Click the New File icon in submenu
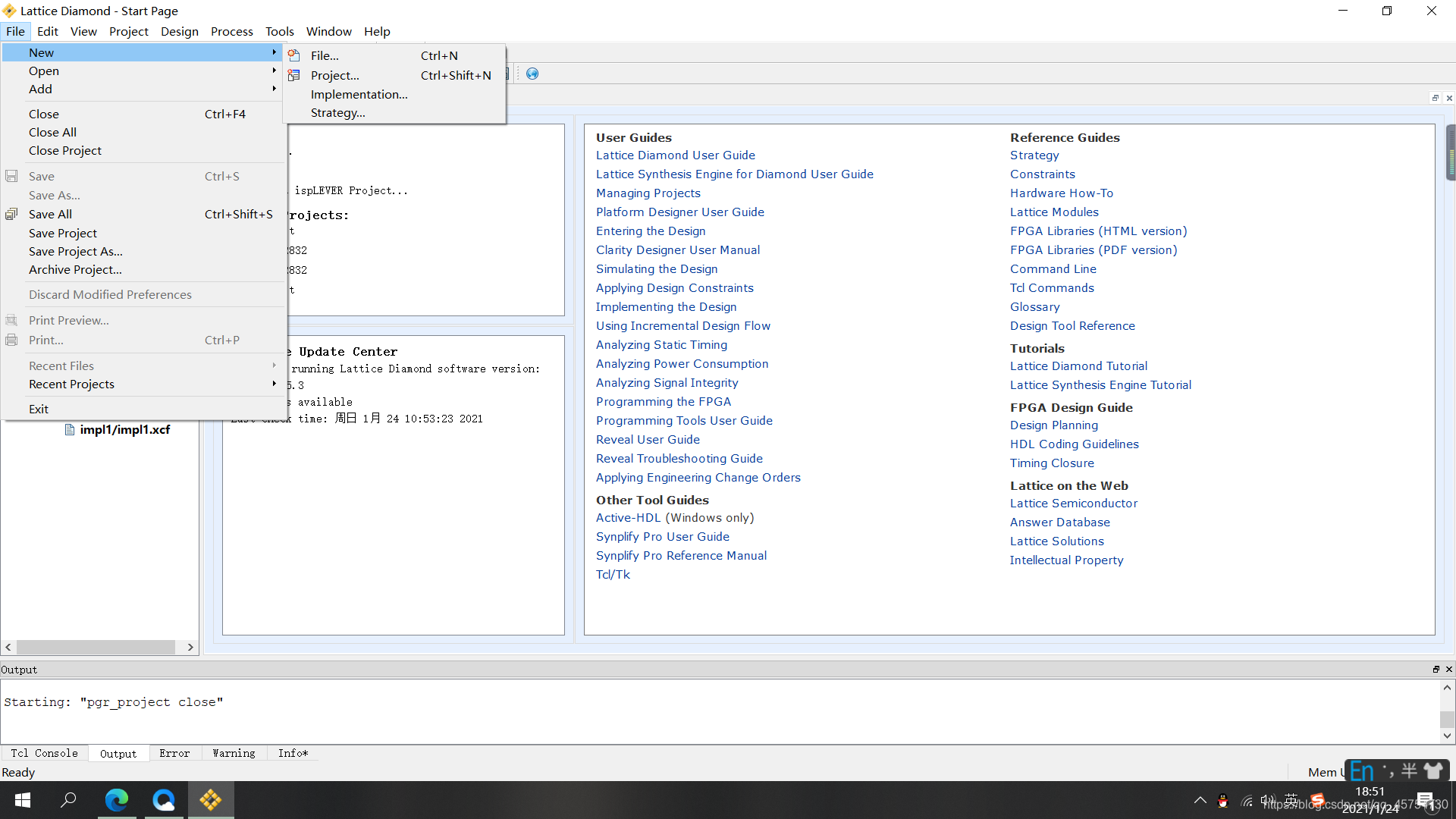This screenshot has height=819, width=1456. pyautogui.click(x=294, y=55)
